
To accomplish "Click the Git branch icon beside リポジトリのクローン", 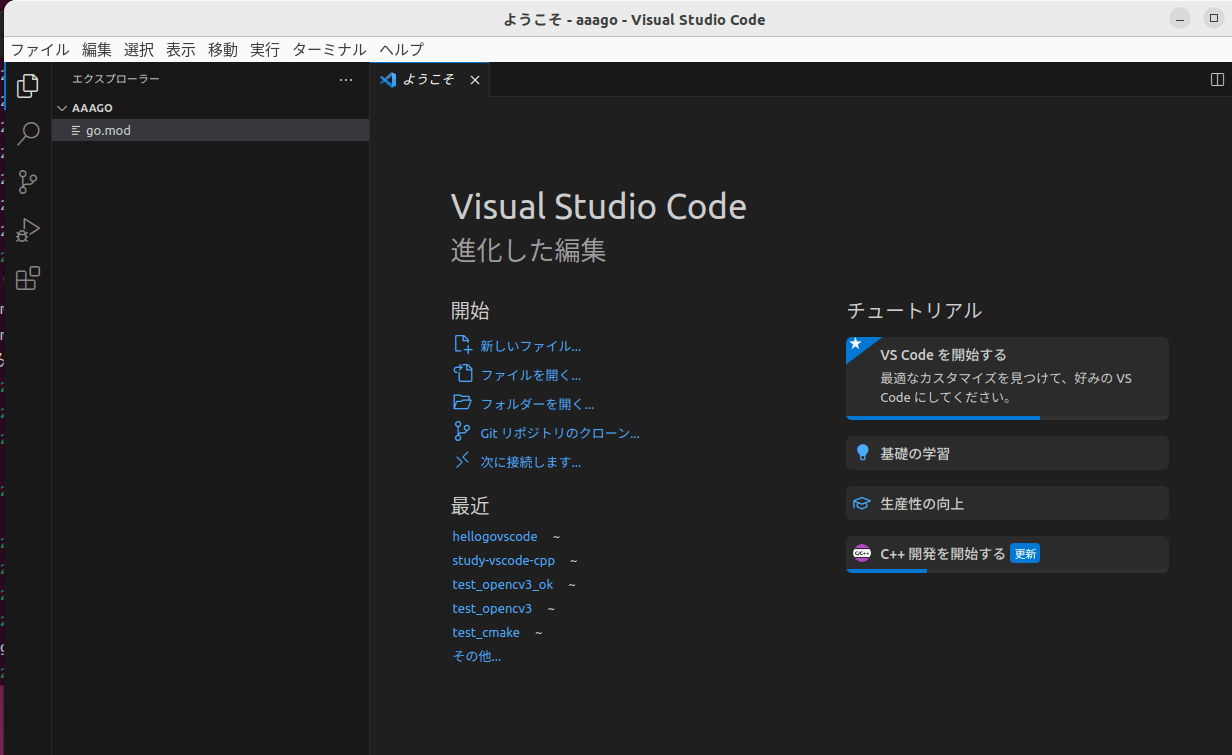I will (462, 431).
